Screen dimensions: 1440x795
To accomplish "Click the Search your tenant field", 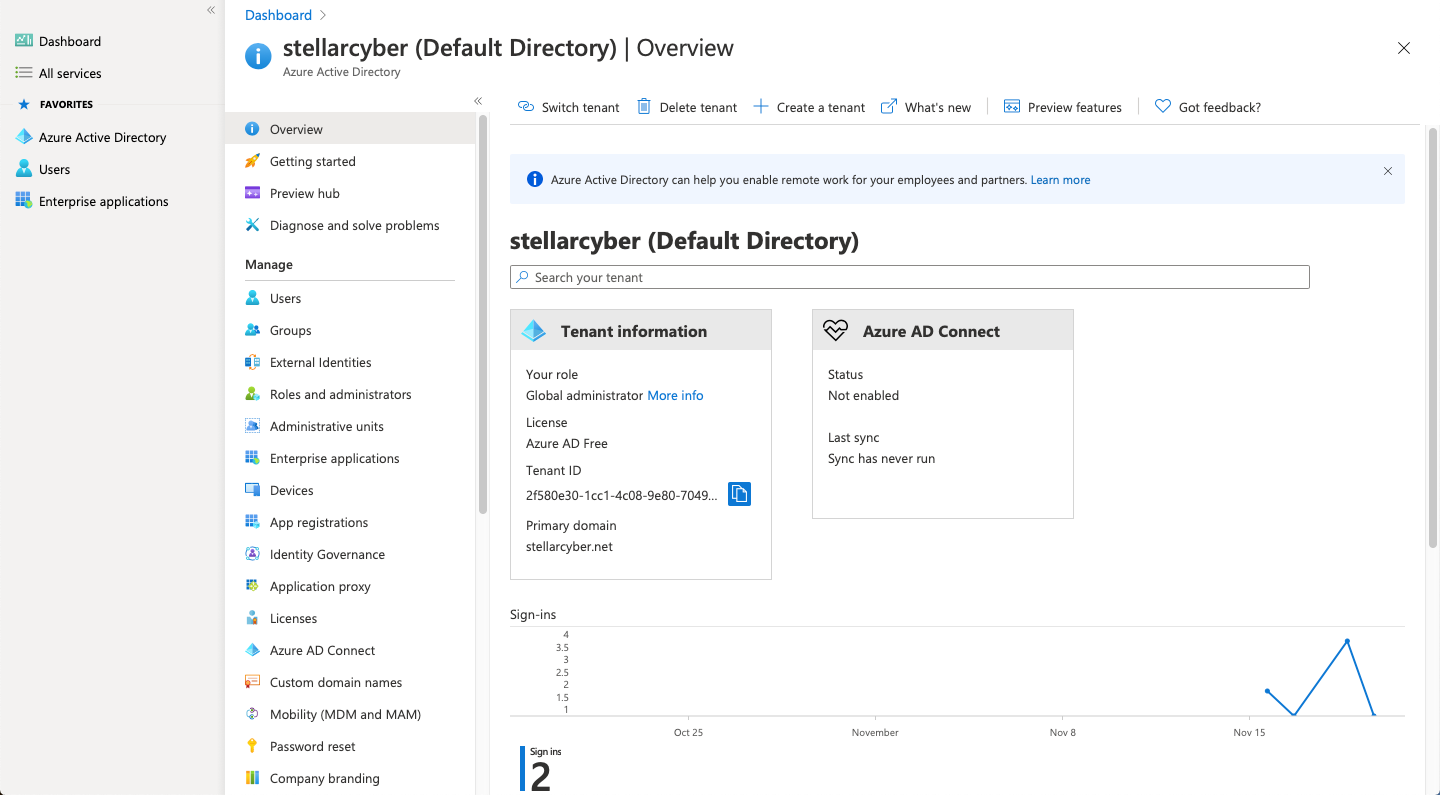I will 909,277.
